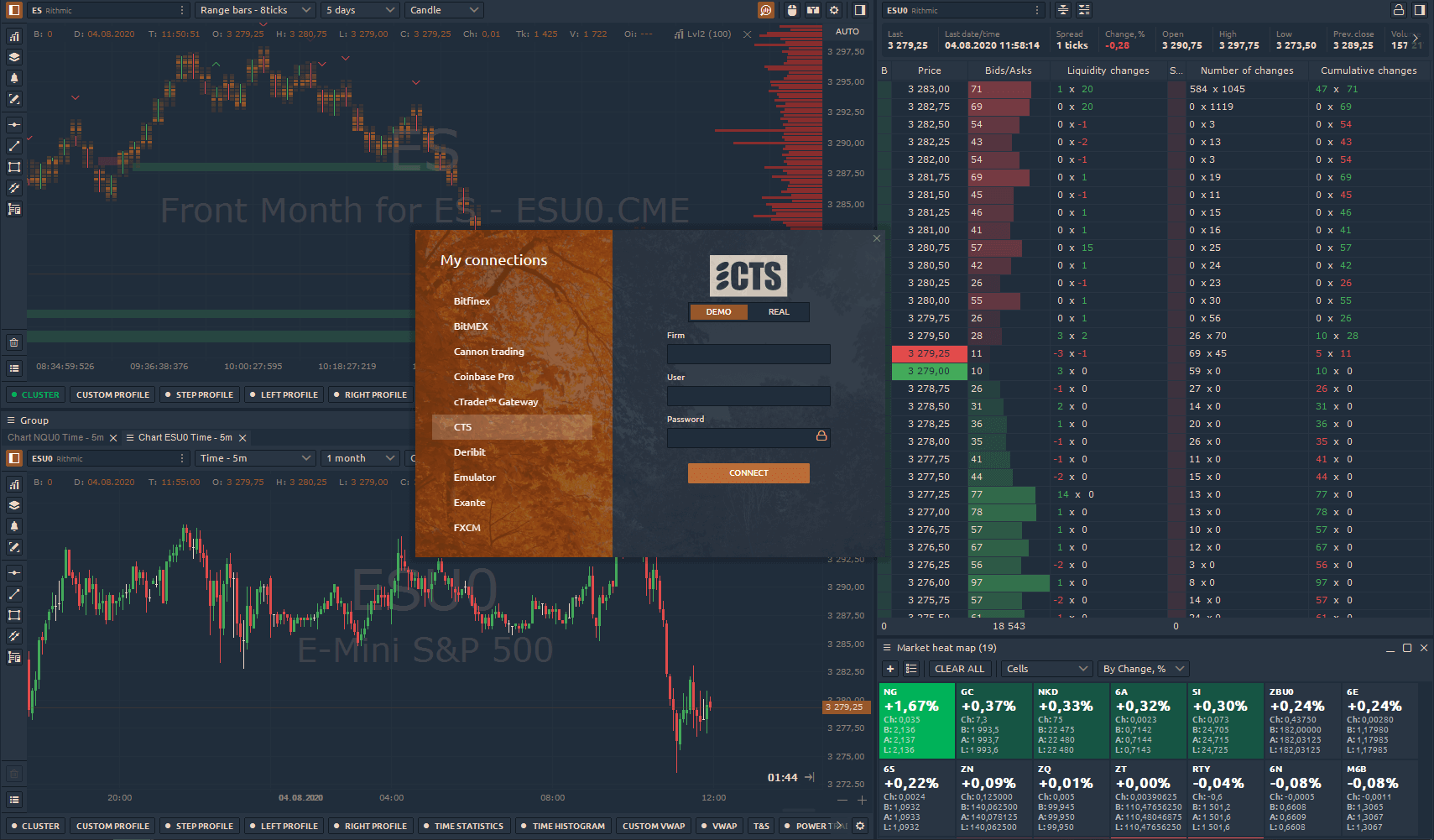The width and height of the screenshot is (1434, 840).
Task: Toggle STEP PROFILE in top chart
Action: click(x=200, y=394)
